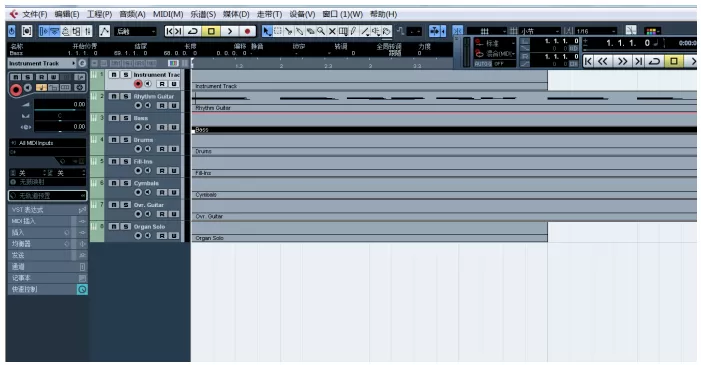This screenshot has height=365, width=701.
Task: Expand MIDI 插入 inspector section
Action: tap(47, 221)
